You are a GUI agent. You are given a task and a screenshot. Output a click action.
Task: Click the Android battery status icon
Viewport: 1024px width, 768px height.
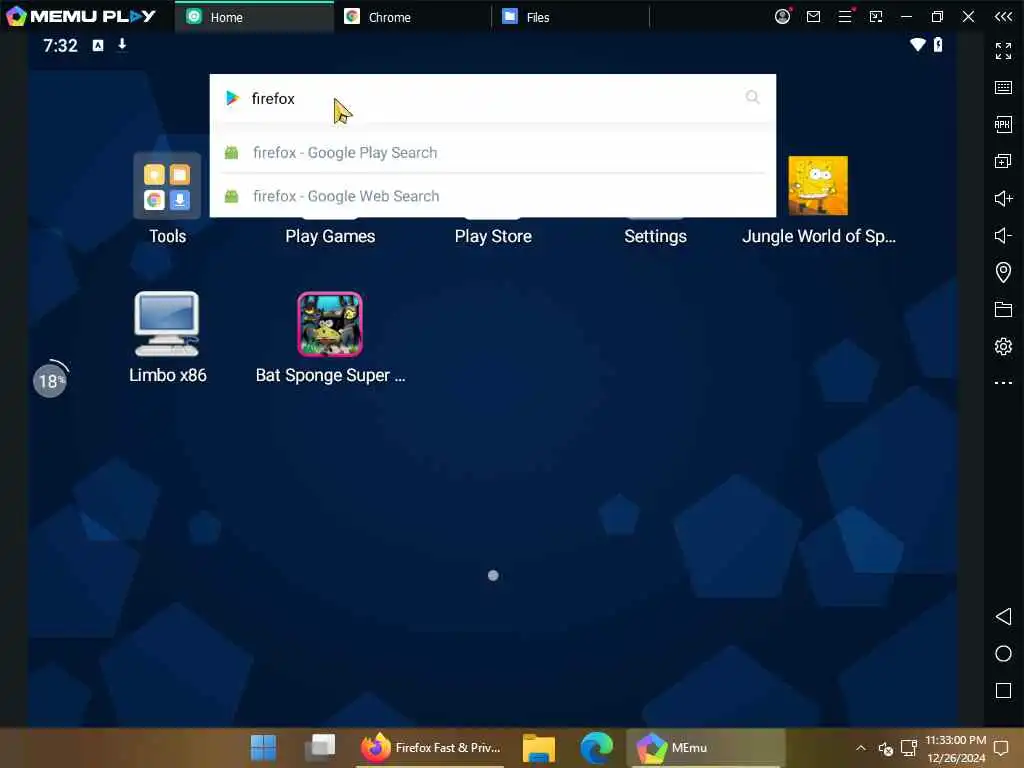click(x=938, y=44)
